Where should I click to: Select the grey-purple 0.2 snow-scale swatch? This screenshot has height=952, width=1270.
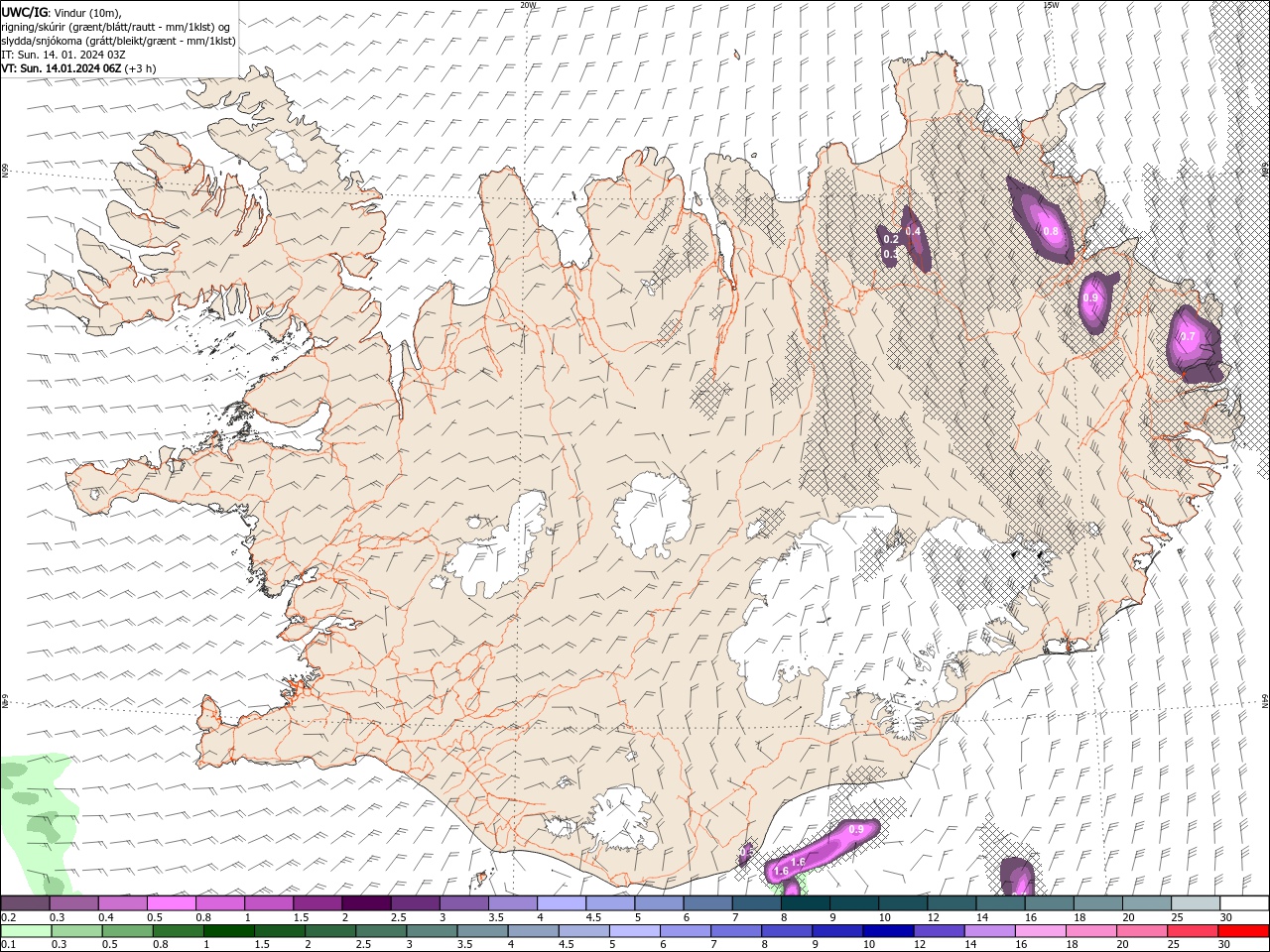25,903
